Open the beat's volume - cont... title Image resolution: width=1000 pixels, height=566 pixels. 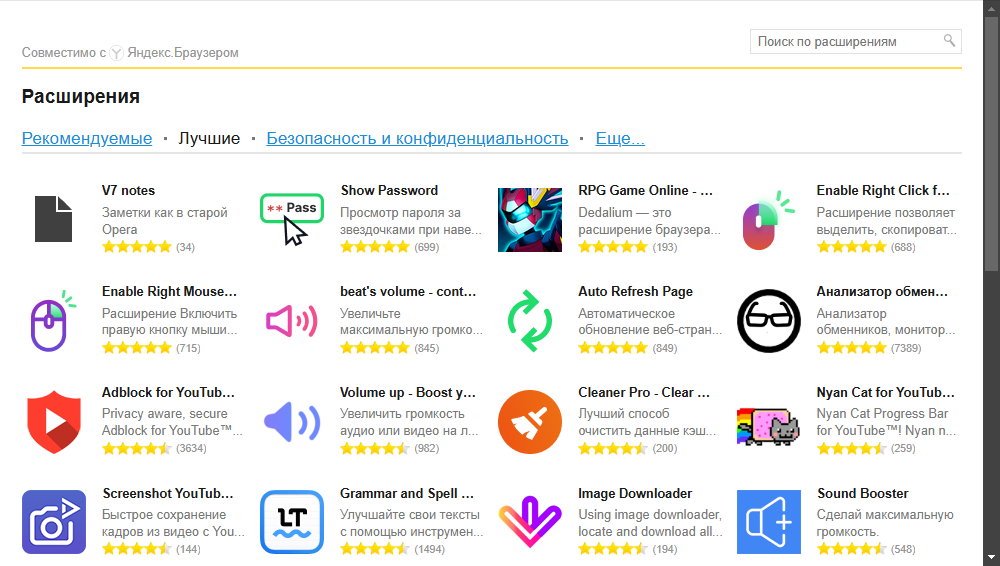[408, 292]
